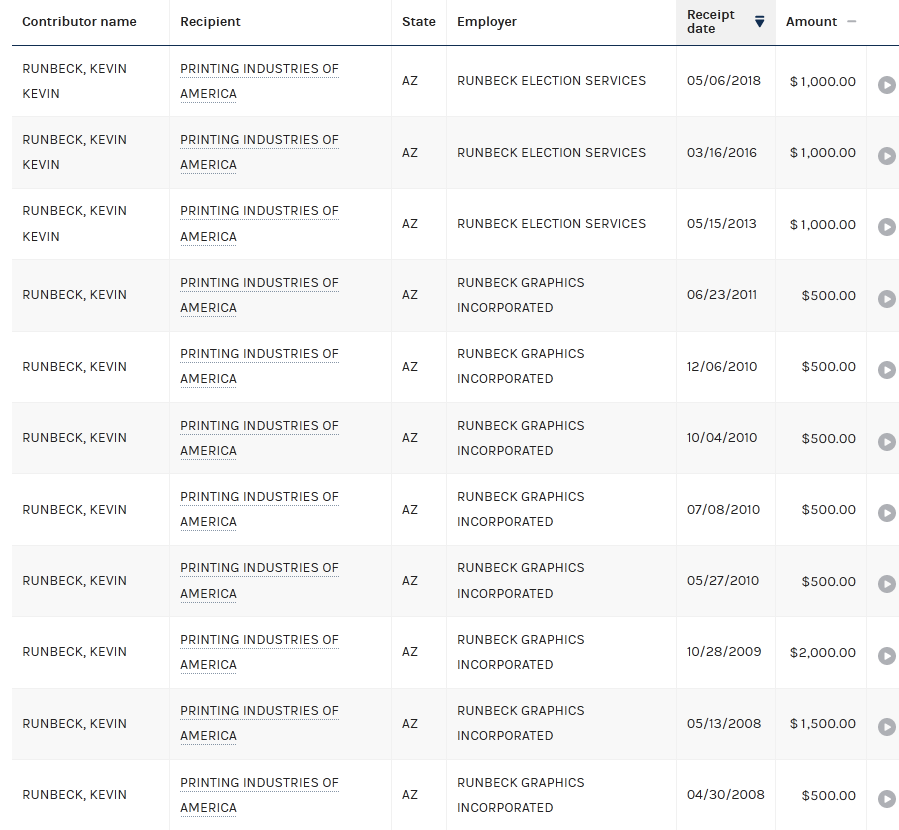The image size is (899, 830).
Task: Select the 06/23/2011 receipt date cell
Action: click(722, 295)
